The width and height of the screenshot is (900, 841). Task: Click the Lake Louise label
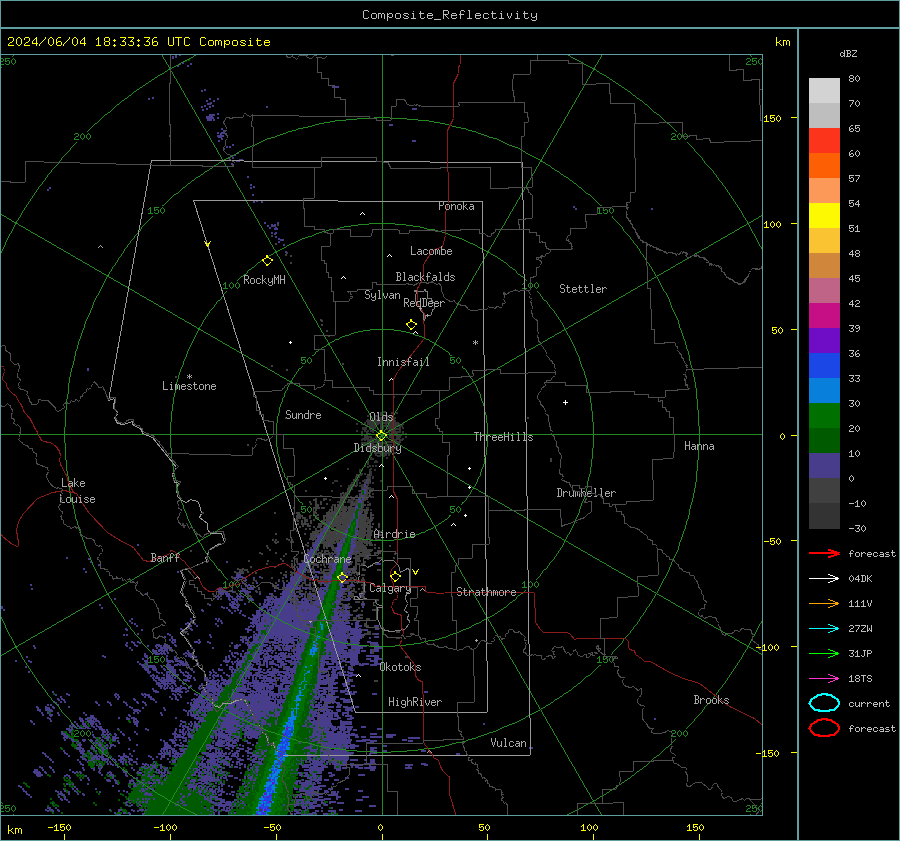(x=78, y=491)
